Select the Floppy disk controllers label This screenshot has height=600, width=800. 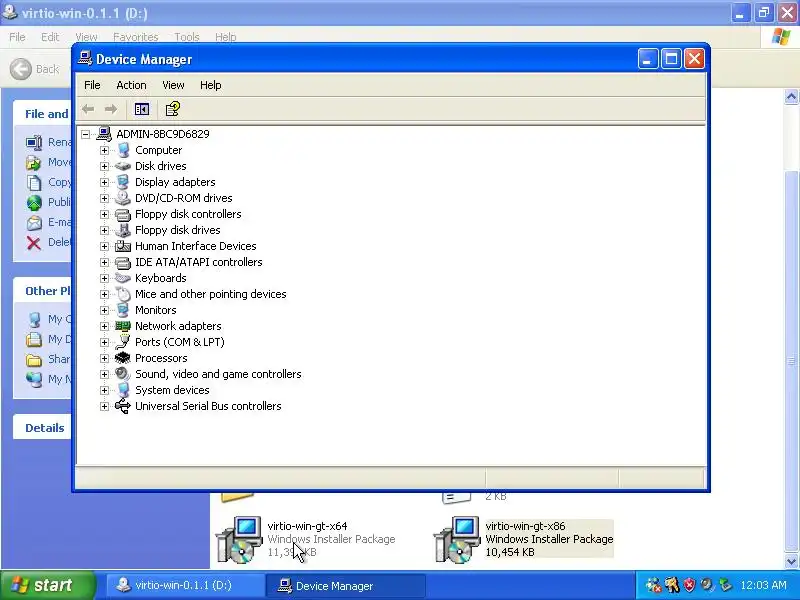188,214
